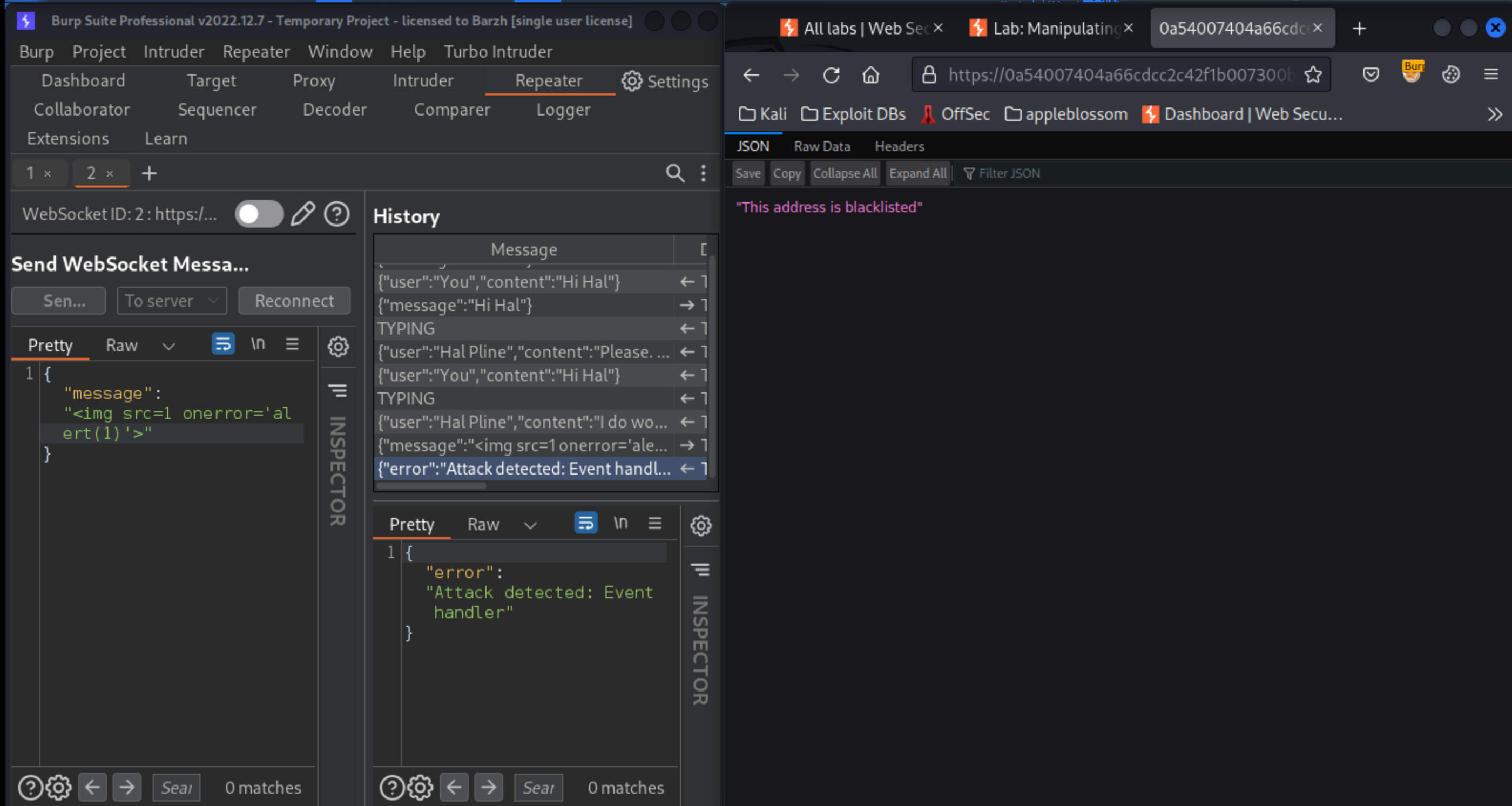Click search field in history viewer
The image size is (1512, 806).
[x=538, y=787]
